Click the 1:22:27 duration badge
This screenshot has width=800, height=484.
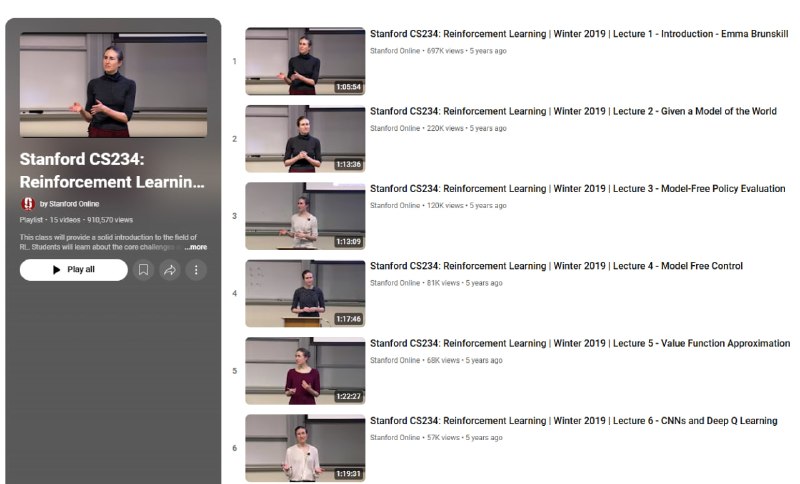tap(348, 396)
